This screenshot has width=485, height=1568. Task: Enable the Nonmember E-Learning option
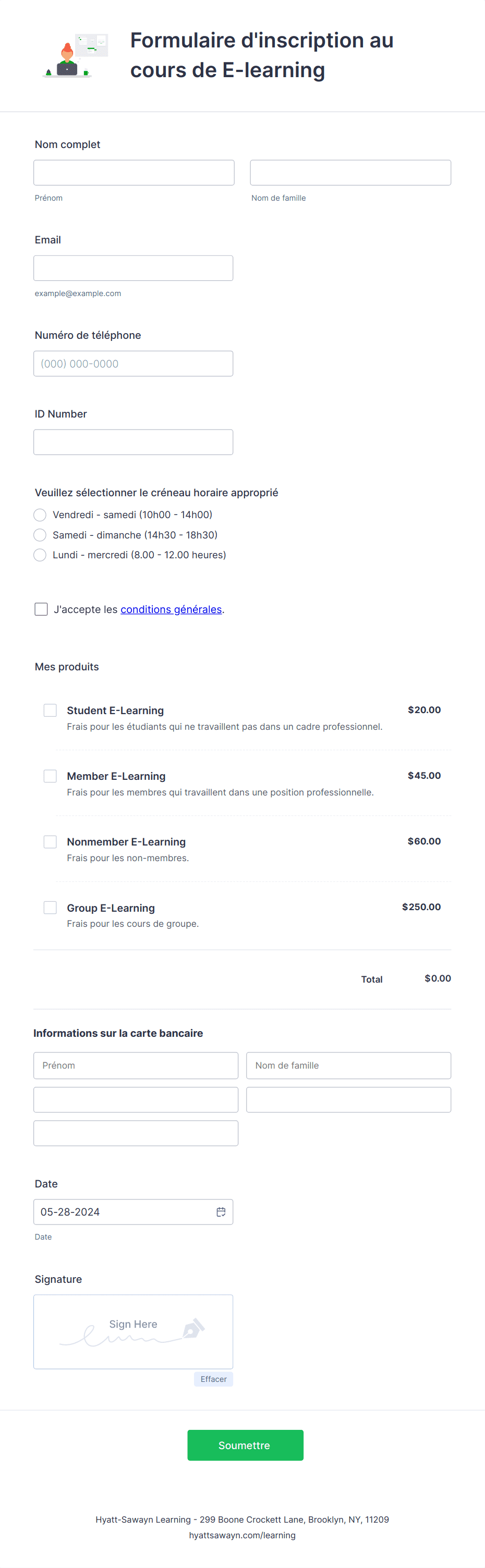pos(50,841)
